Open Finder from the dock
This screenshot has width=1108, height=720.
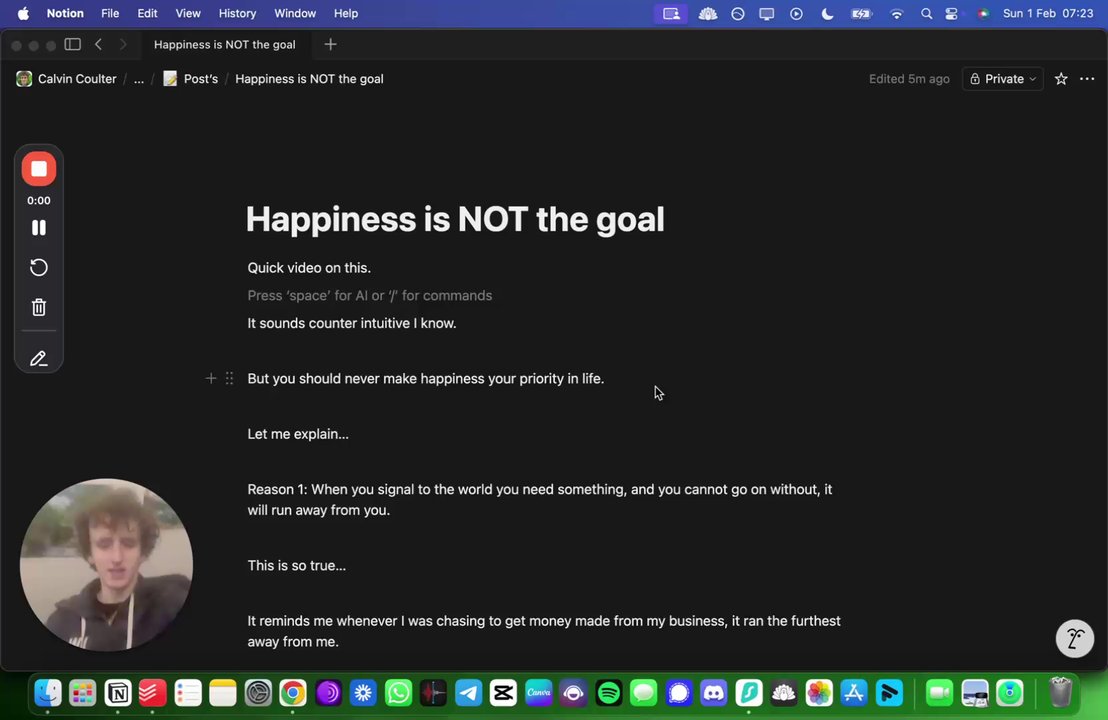pos(48,693)
